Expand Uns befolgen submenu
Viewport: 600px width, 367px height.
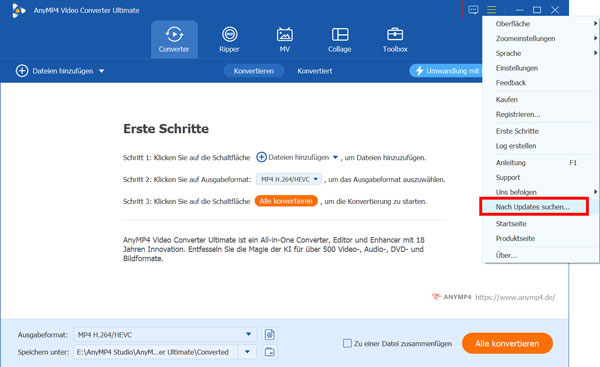point(541,192)
